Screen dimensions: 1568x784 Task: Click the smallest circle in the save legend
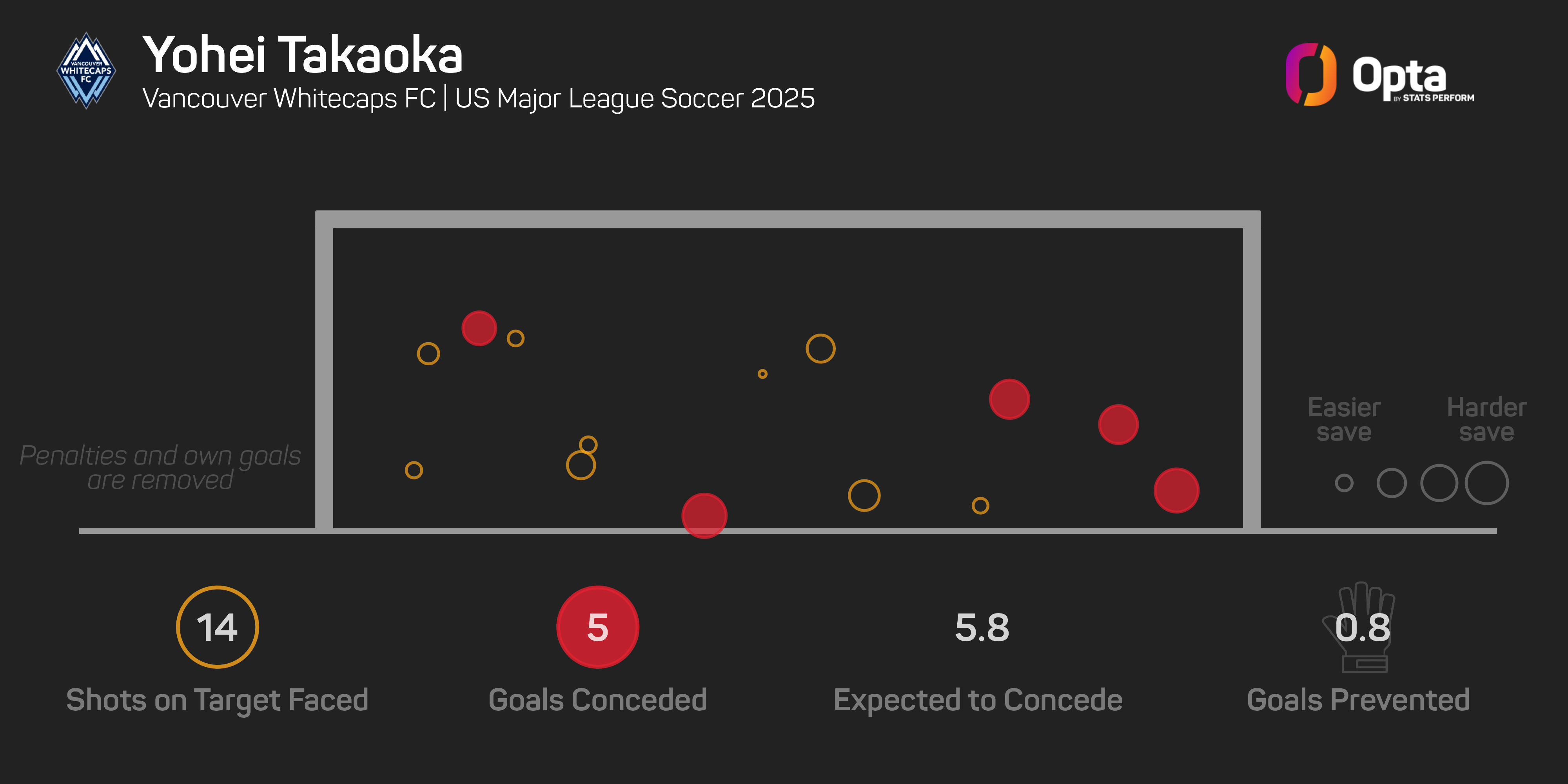pos(1344,483)
